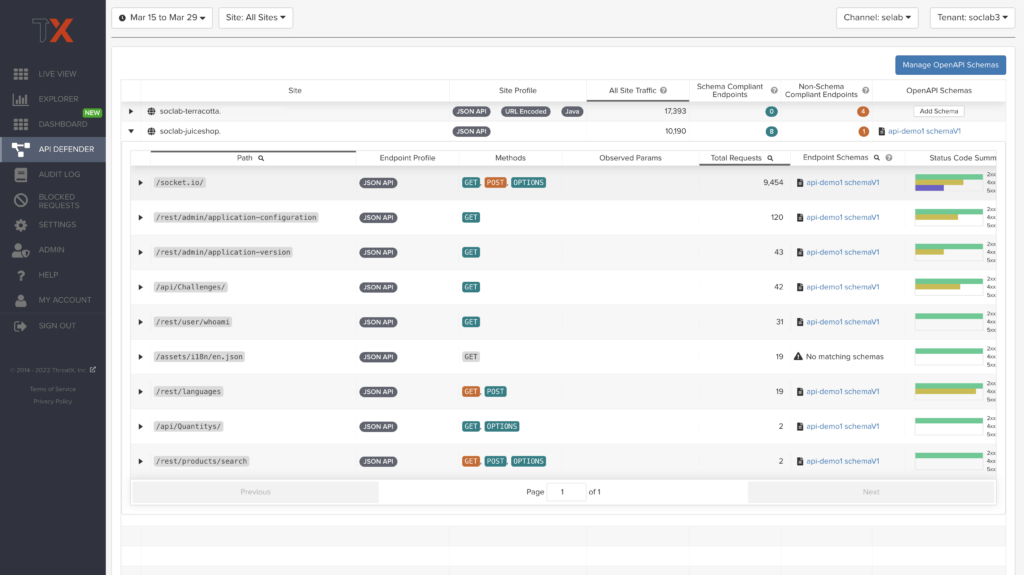Click No matching schemas warning icon
This screenshot has height=575, width=1024.
(x=798, y=357)
